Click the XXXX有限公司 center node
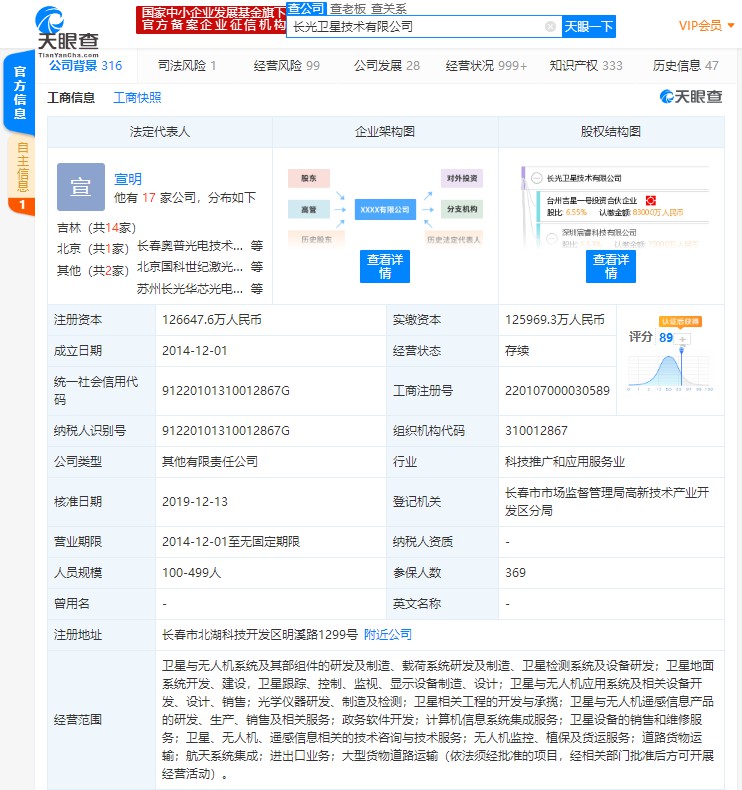Viewport: 742px width, 790px height. [x=385, y=210]
